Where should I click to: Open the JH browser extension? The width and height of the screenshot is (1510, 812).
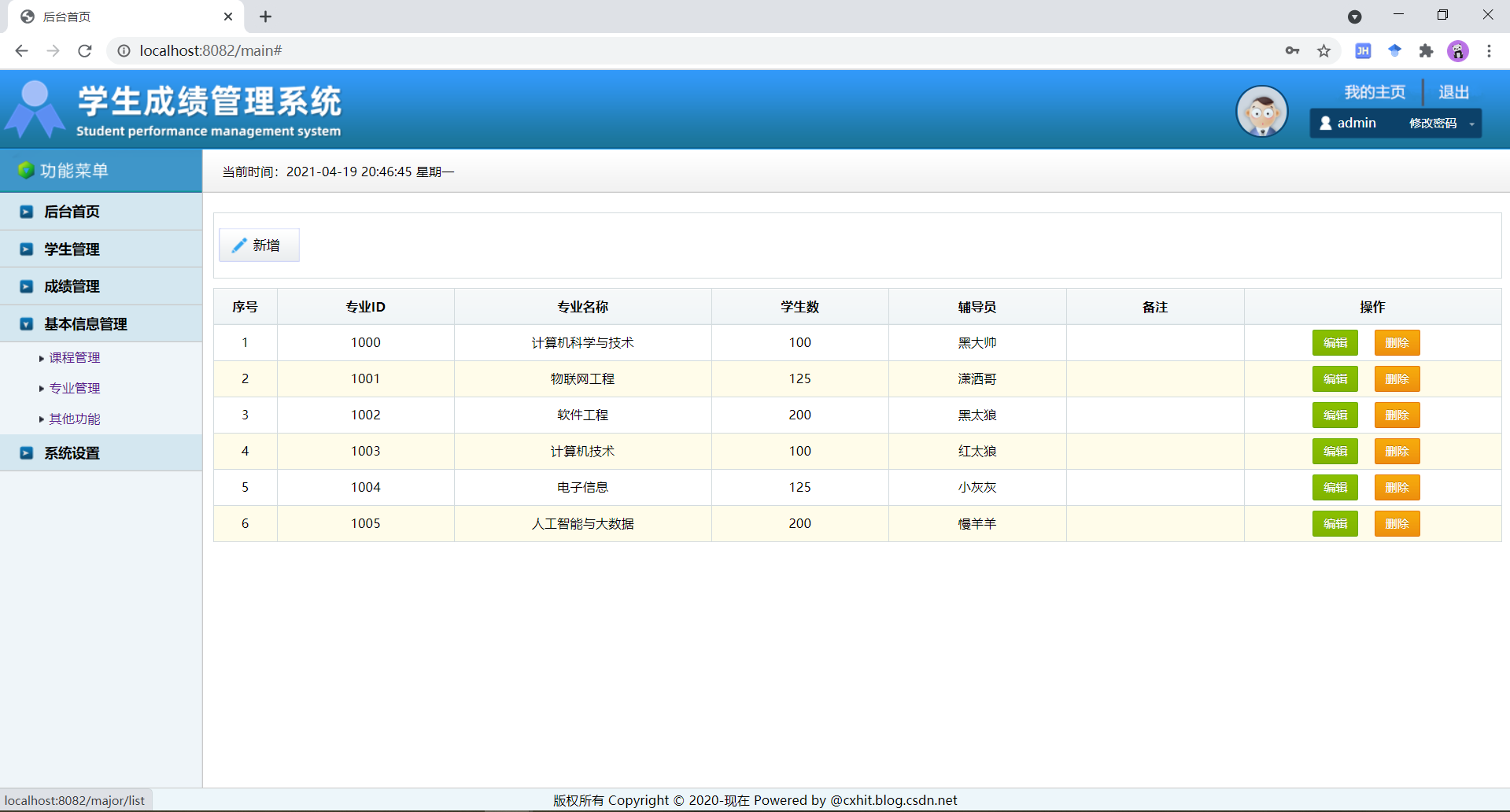point(1363,51)
